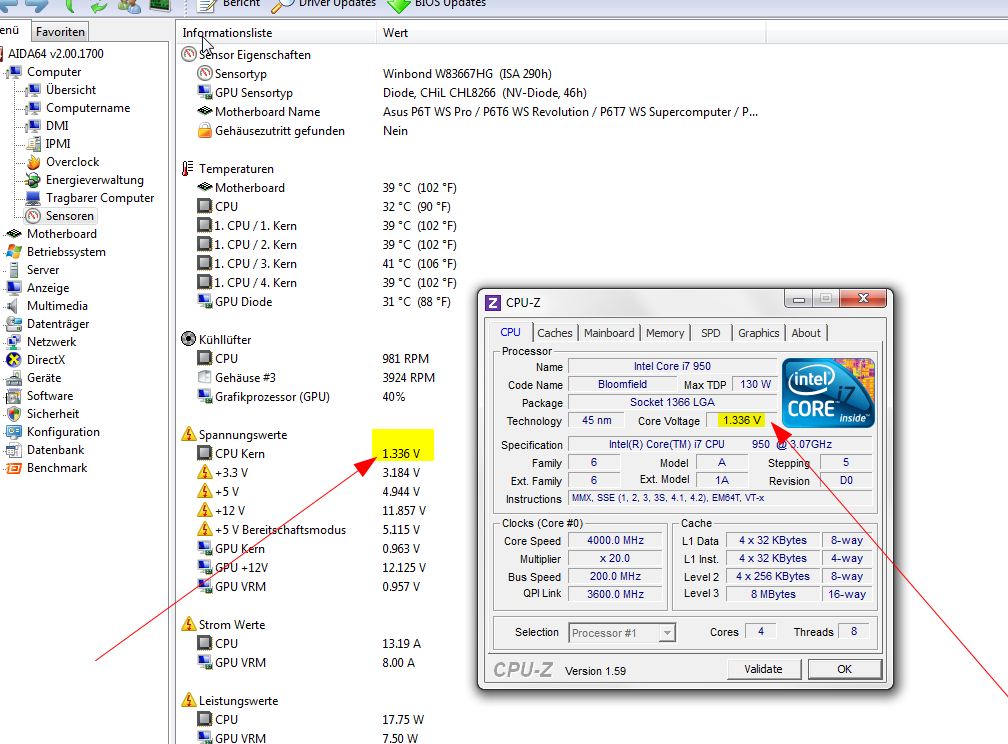The image size is (1008, 744).
Task: Click the CPU-Z title bar logo icon
Action: 493,303
